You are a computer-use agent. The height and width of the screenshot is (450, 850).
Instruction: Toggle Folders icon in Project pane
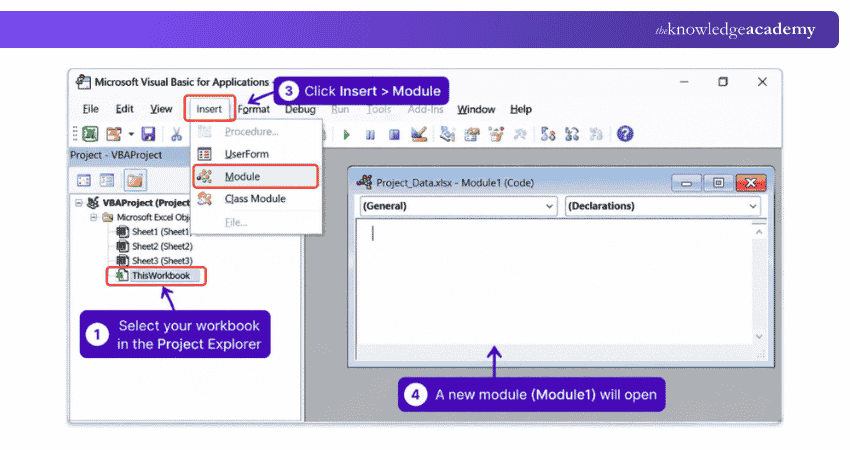[134, 180]
